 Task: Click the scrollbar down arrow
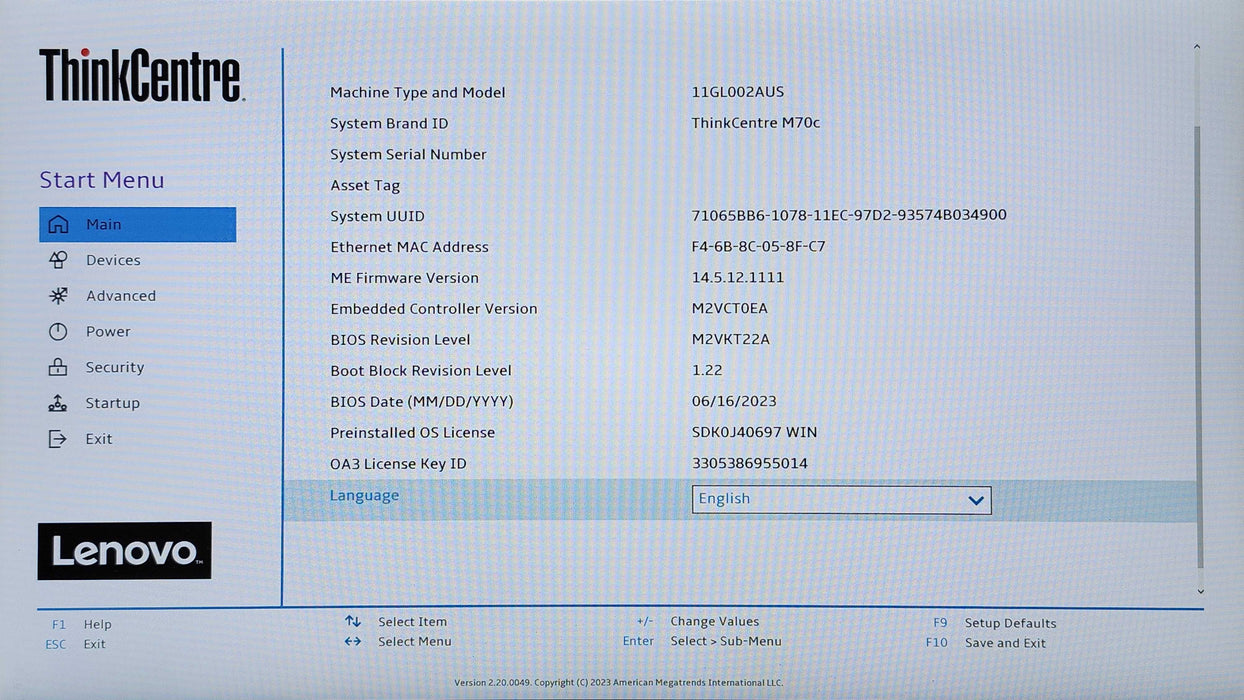coord(1200,591)
